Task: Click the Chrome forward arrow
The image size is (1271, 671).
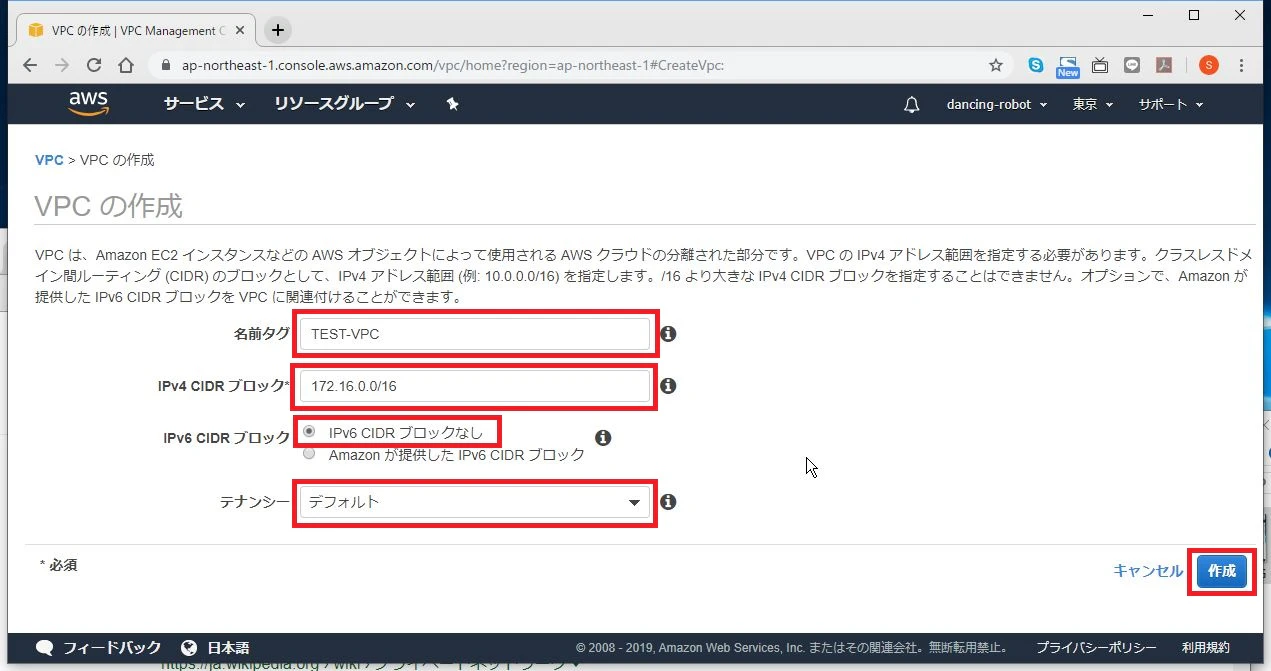Action: tap(62, 65)
